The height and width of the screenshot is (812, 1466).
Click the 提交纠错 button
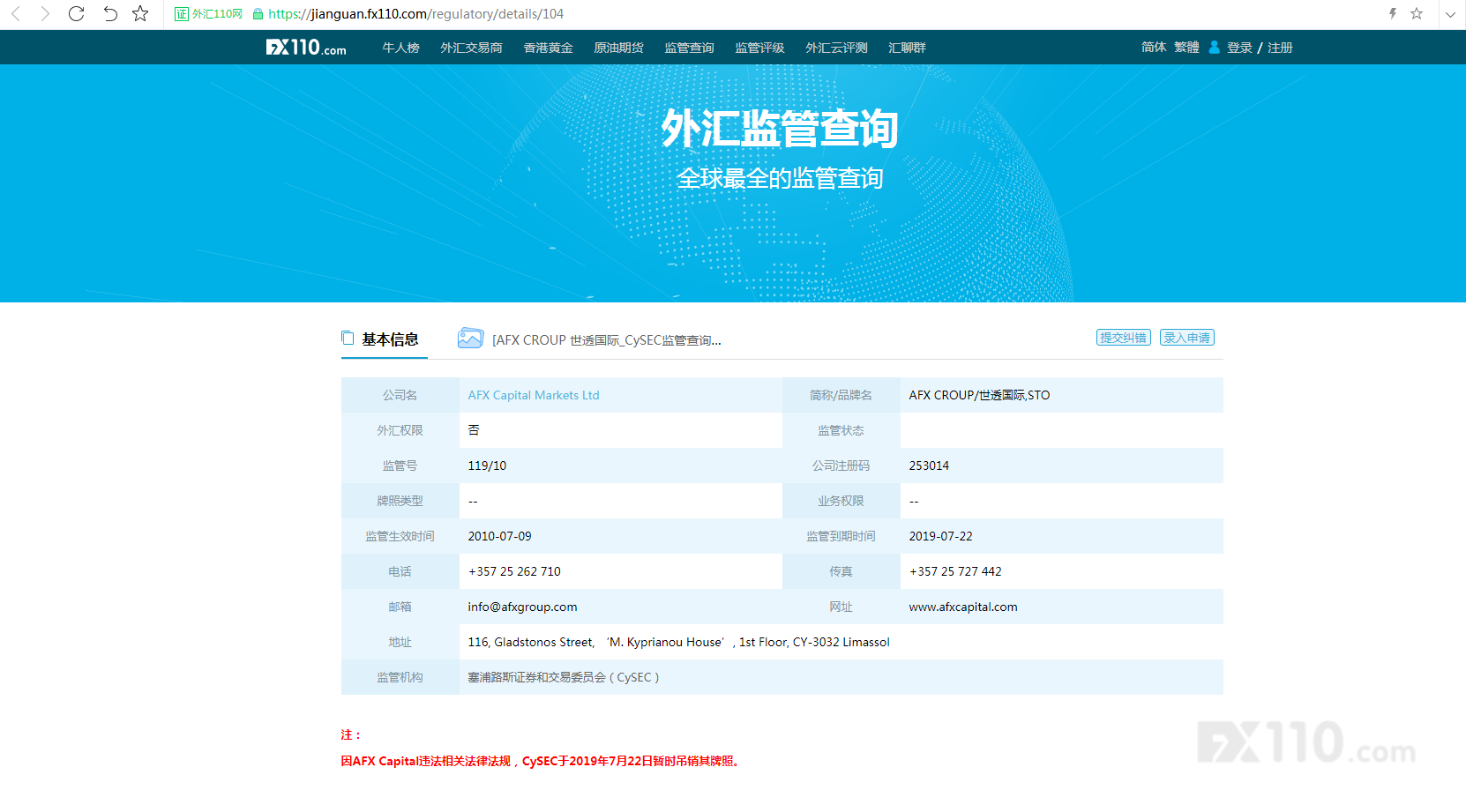pos(1124,338)
